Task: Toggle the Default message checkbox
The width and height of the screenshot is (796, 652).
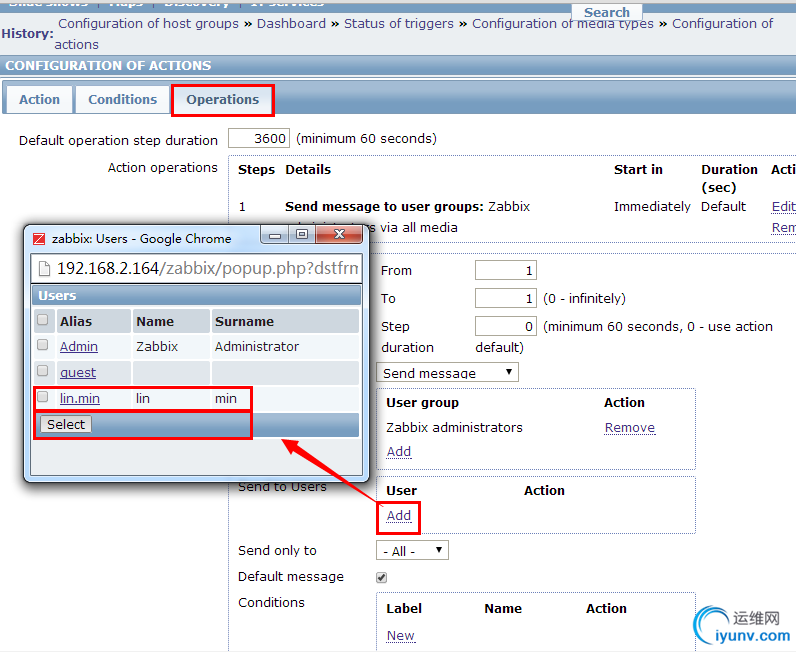Action: (381, 577)
